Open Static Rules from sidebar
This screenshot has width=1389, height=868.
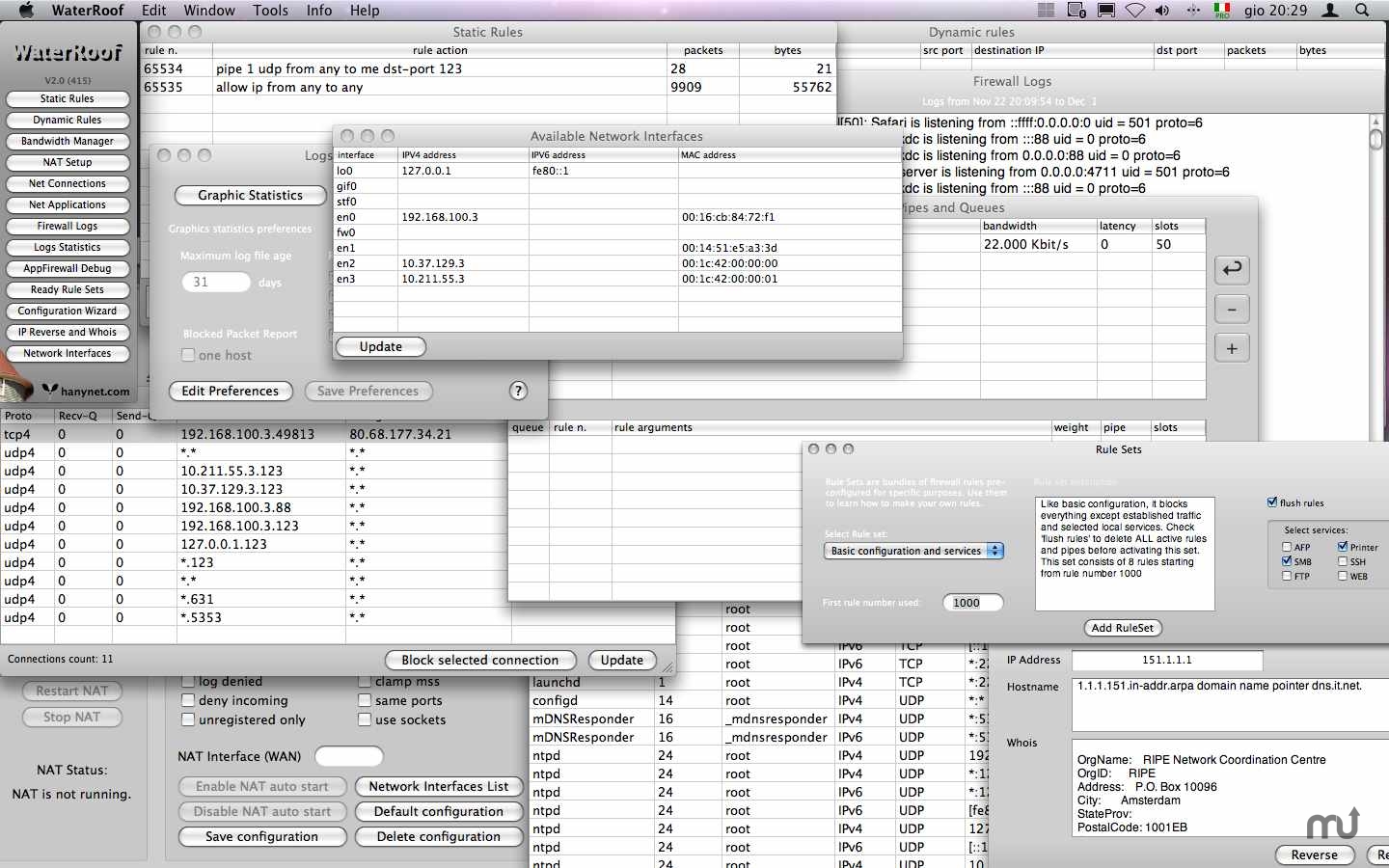point(68,98)
